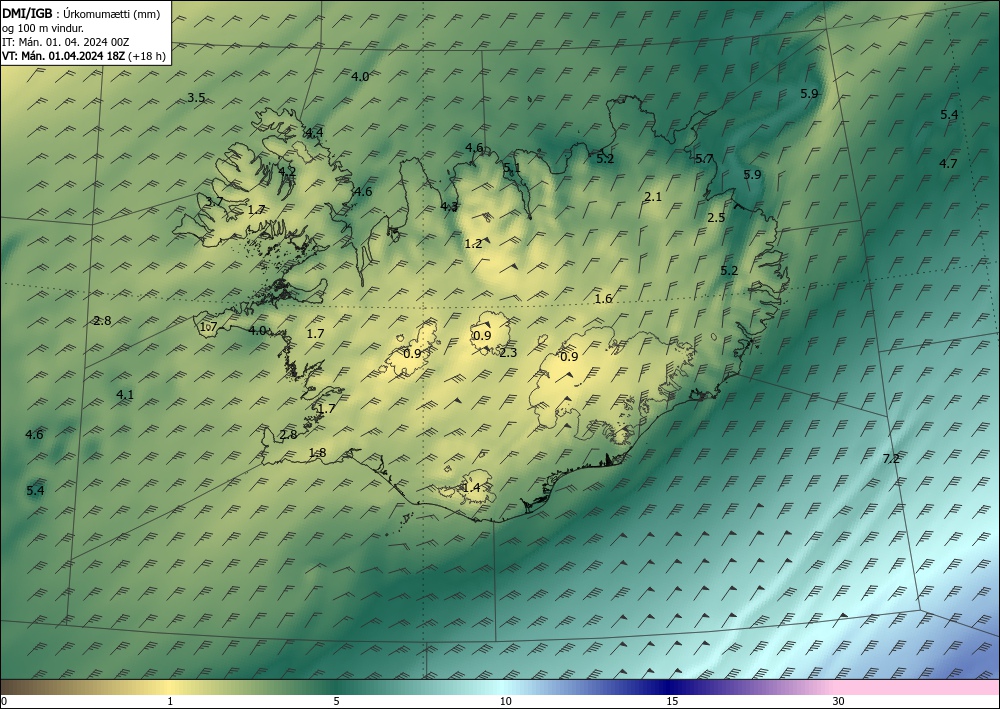
Task: Click the colorbar tick label 30
Action: (839, 702)
